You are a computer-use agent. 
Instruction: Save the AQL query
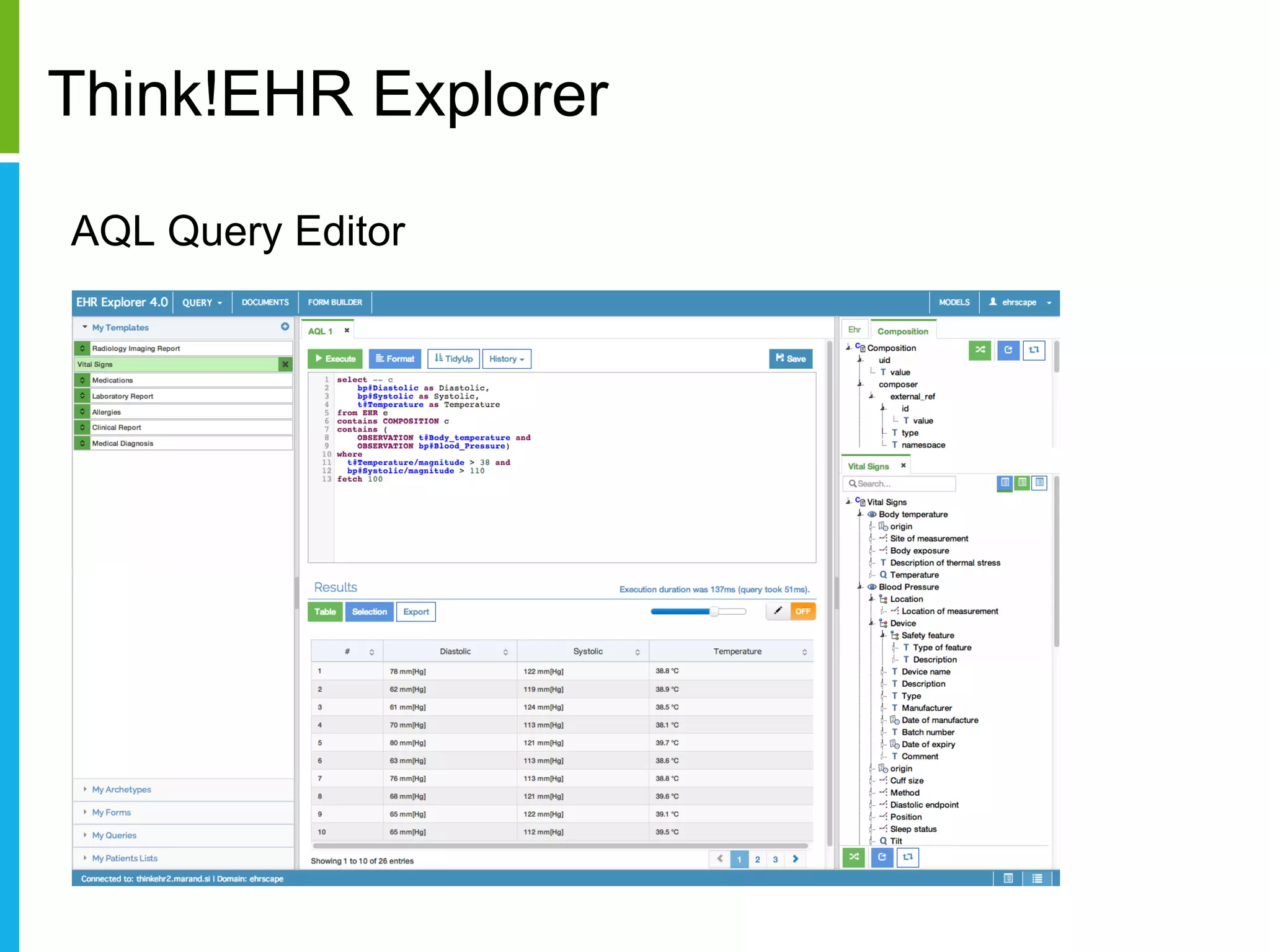[x=791, y=359]
